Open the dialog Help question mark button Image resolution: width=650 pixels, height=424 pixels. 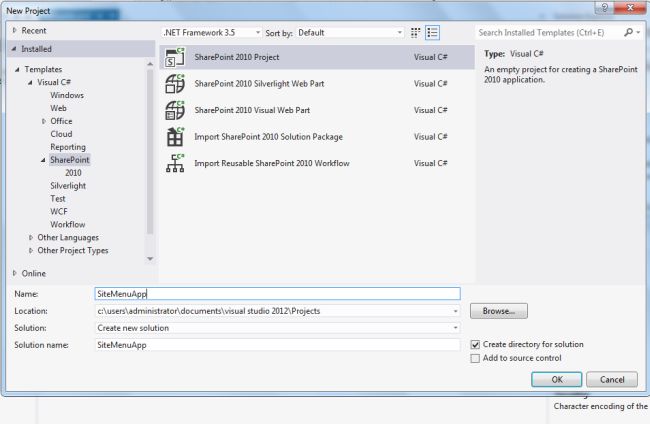coord(604,7)
